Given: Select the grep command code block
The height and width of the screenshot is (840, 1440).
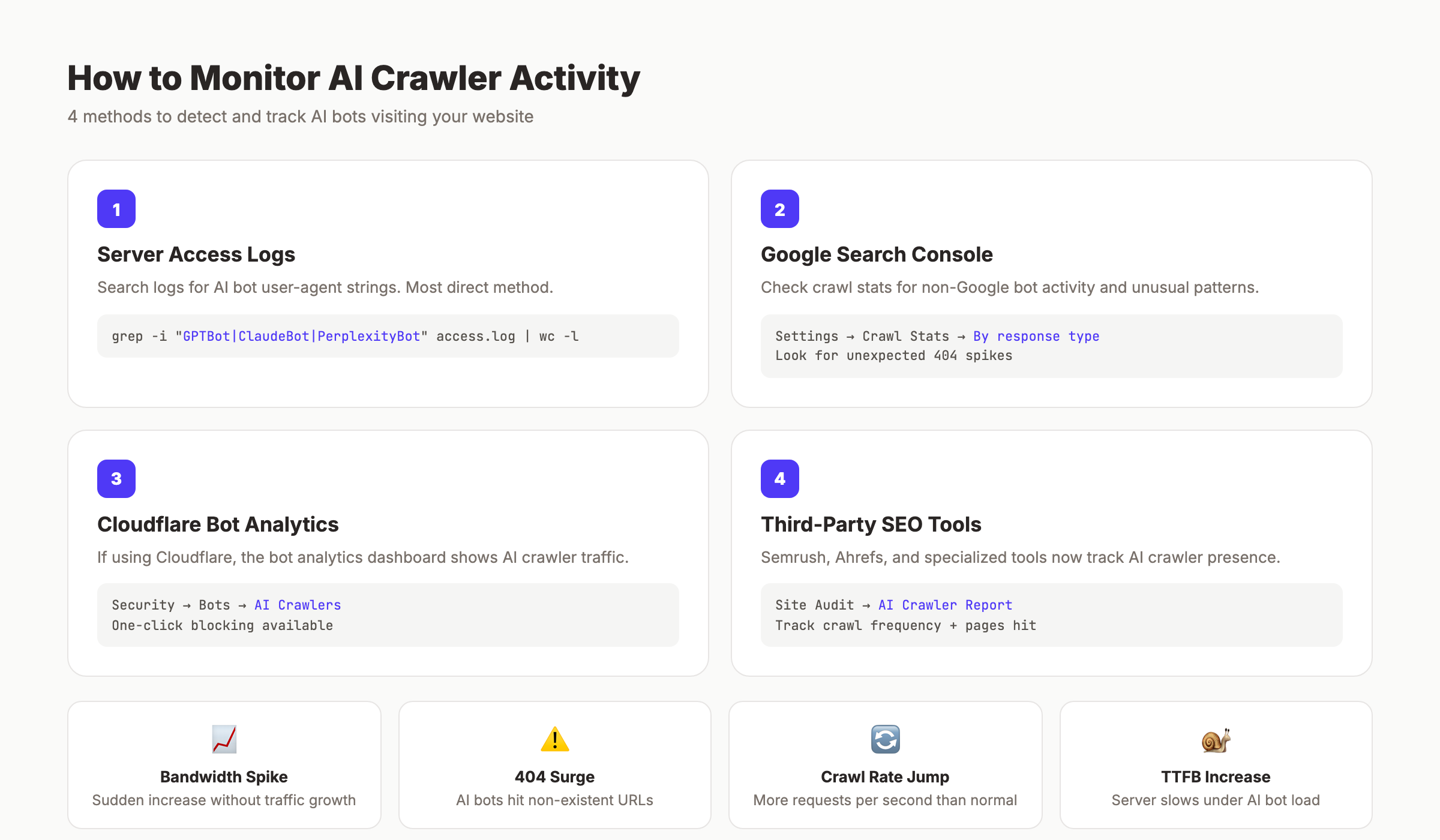Looking at the screenshot, I should (388, 336).
